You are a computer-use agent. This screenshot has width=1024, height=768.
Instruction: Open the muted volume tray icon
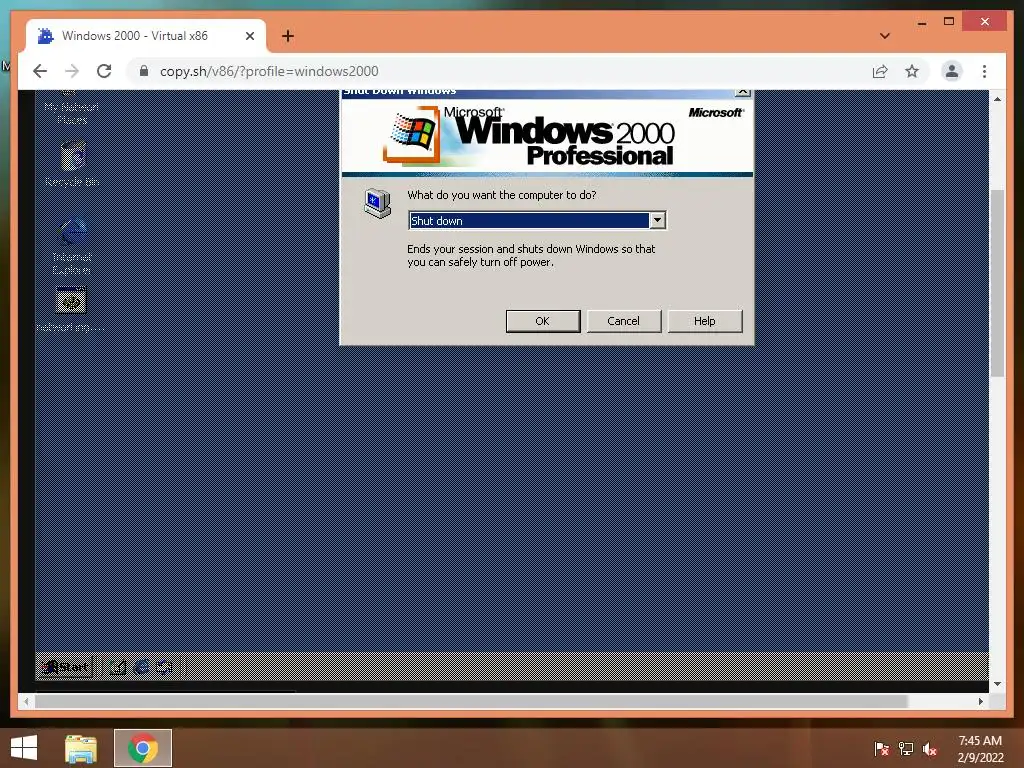coord(930,749)
